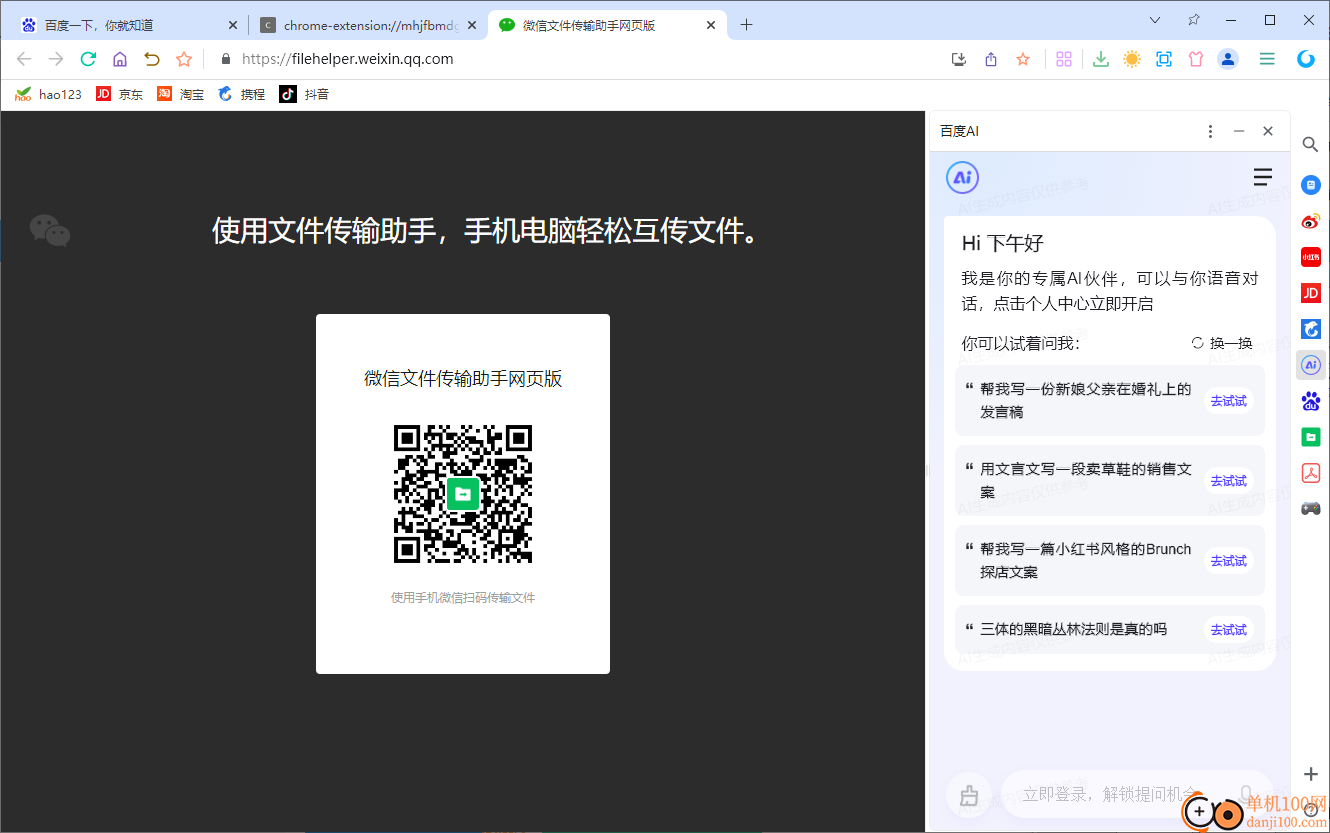Open the game controller icon in sidebar
Screen dimensions: 1330x833
pos(1310,508)
